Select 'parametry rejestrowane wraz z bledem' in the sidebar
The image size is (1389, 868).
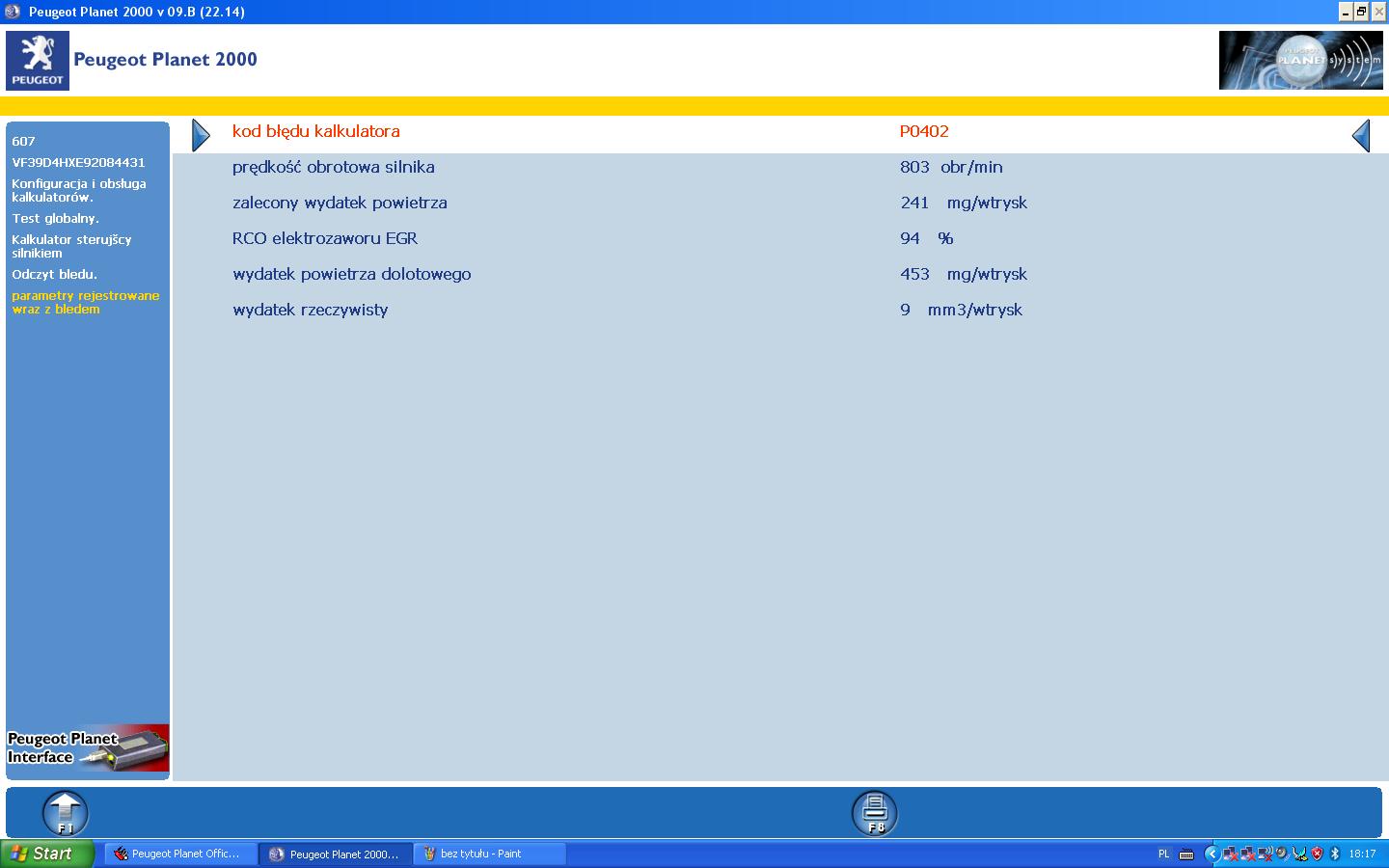(x=86, y=302)
